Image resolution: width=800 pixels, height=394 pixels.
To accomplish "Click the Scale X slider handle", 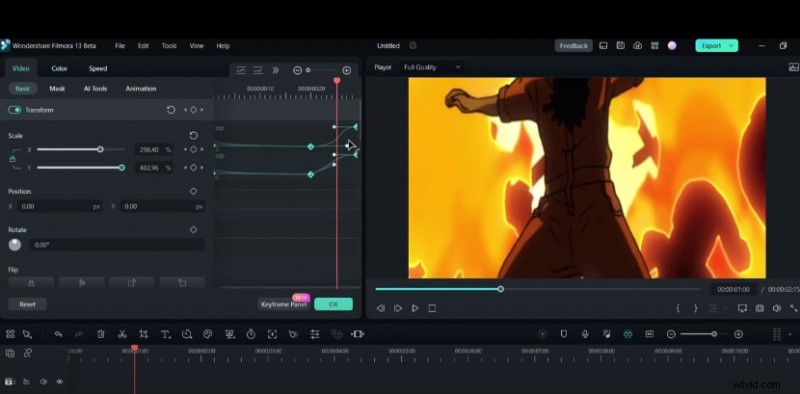I will 101,150.
